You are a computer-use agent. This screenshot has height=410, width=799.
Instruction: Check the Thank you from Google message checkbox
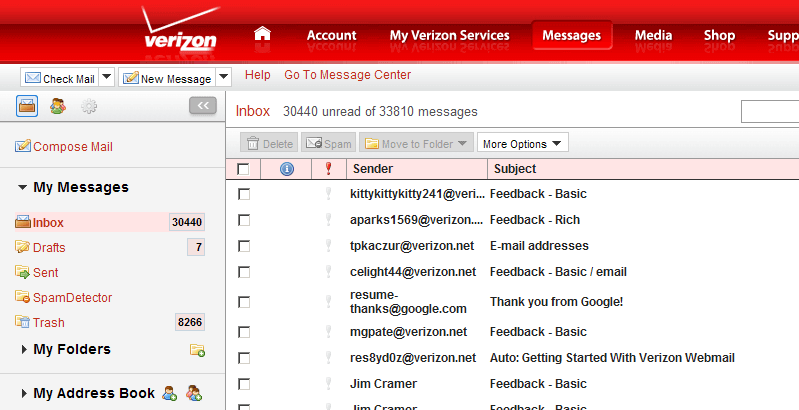244,302
